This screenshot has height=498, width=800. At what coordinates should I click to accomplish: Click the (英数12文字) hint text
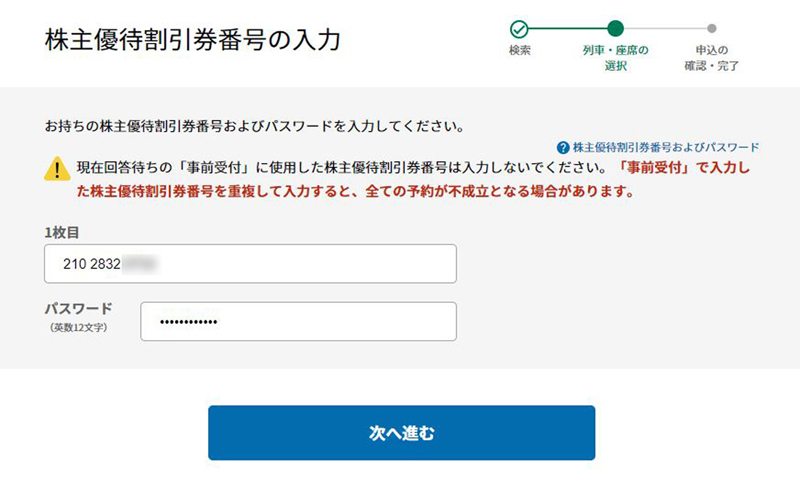pyautogui.click(x=79, y=328)
